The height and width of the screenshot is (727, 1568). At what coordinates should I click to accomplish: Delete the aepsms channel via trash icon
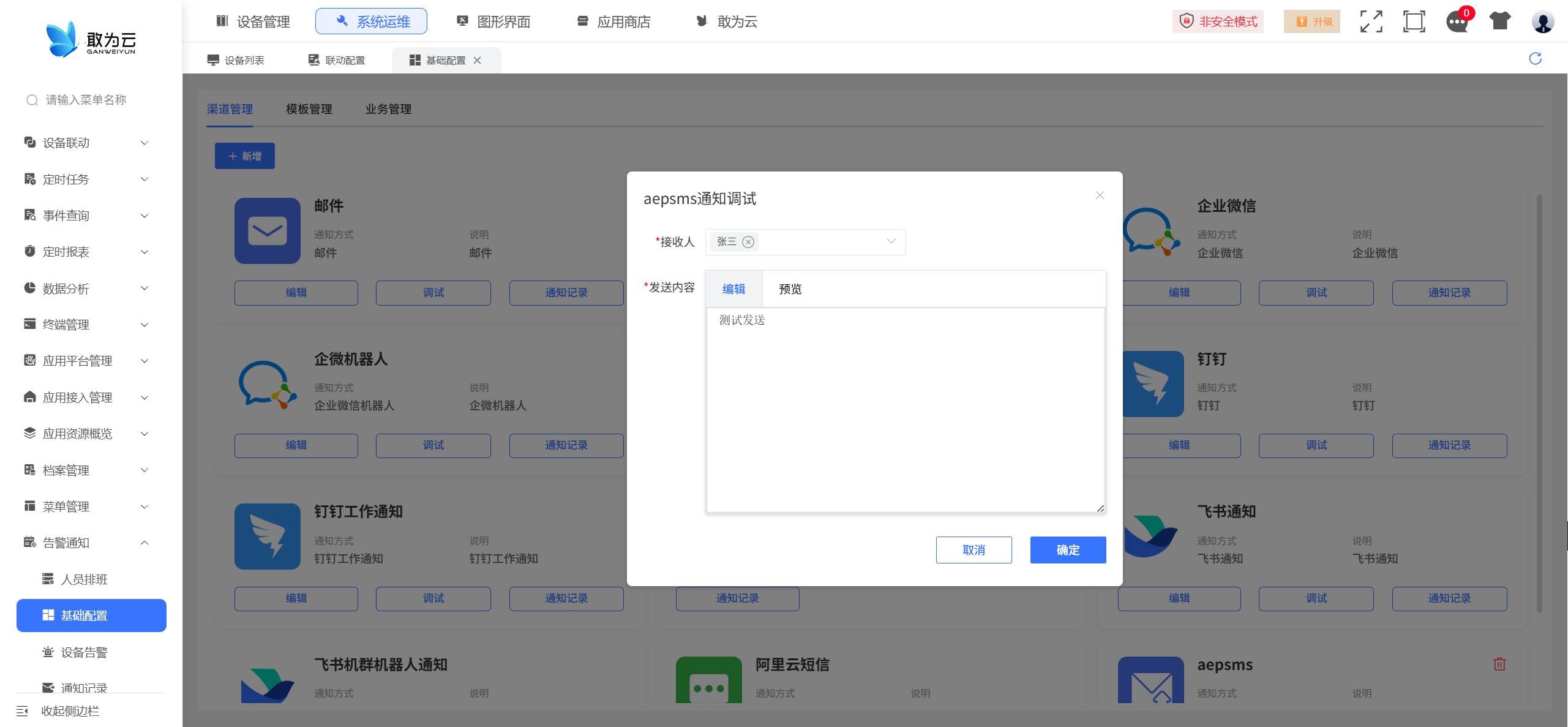(1499, 664)
